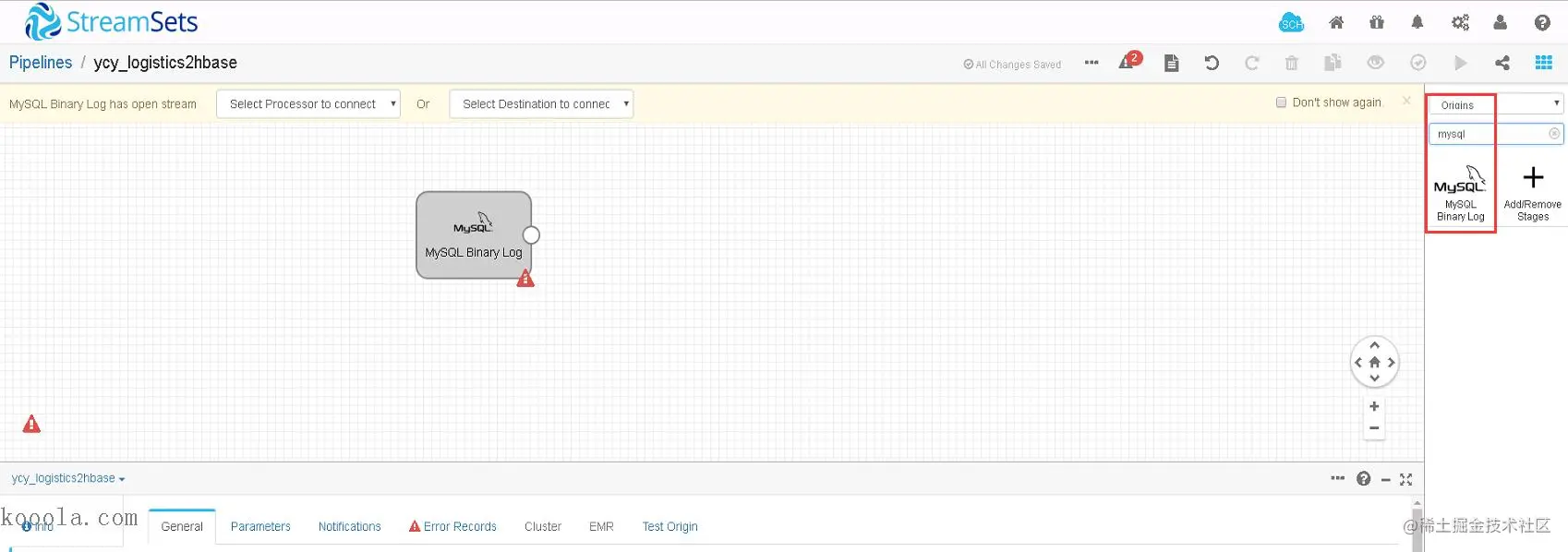Pan canvas up with arrow
The width and height of the screenshot is (1568, 552).
pyautogui.click(x=1374, y=345)
